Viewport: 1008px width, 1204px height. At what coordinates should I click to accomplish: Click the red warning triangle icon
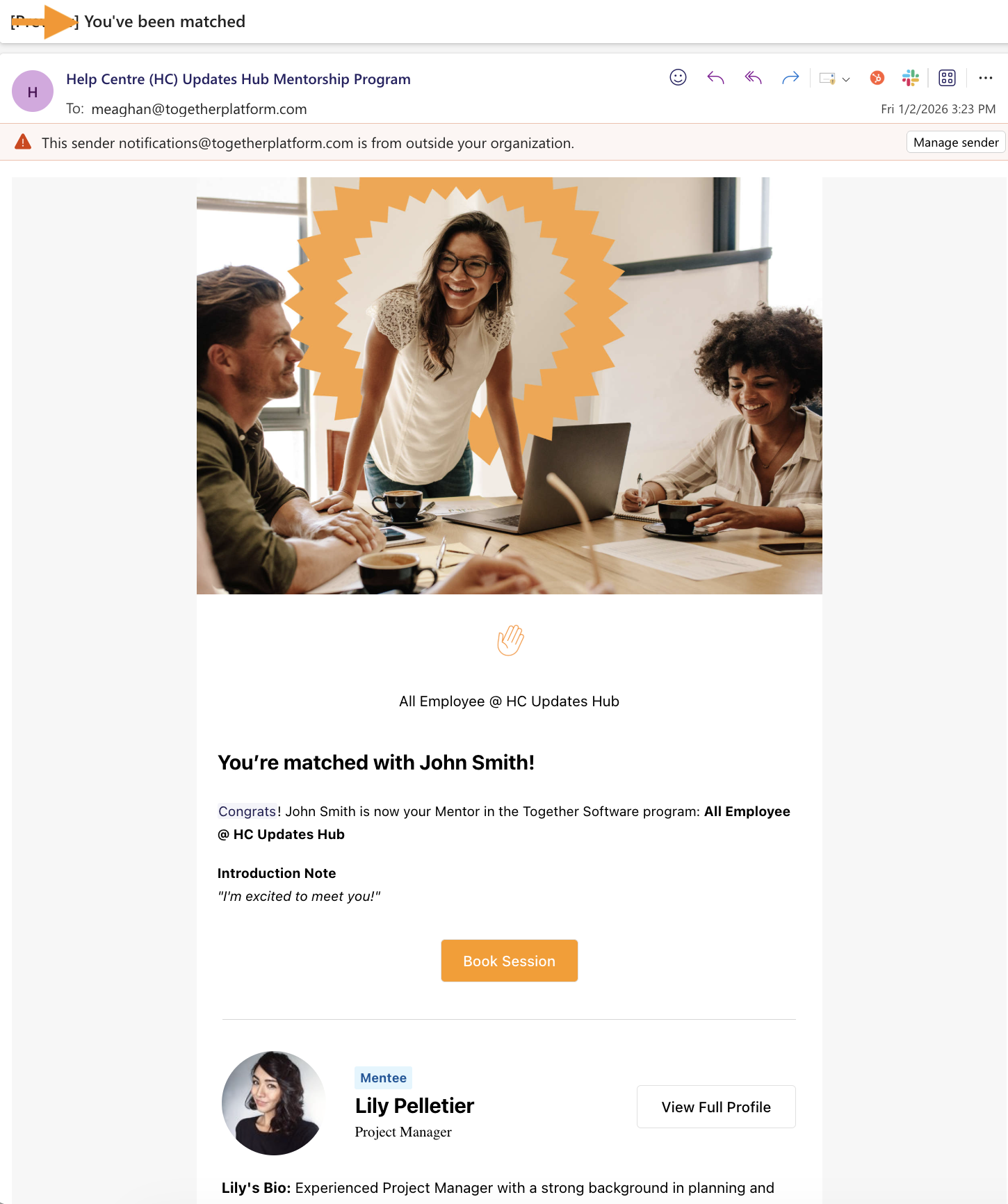click(x=23, y=142)
